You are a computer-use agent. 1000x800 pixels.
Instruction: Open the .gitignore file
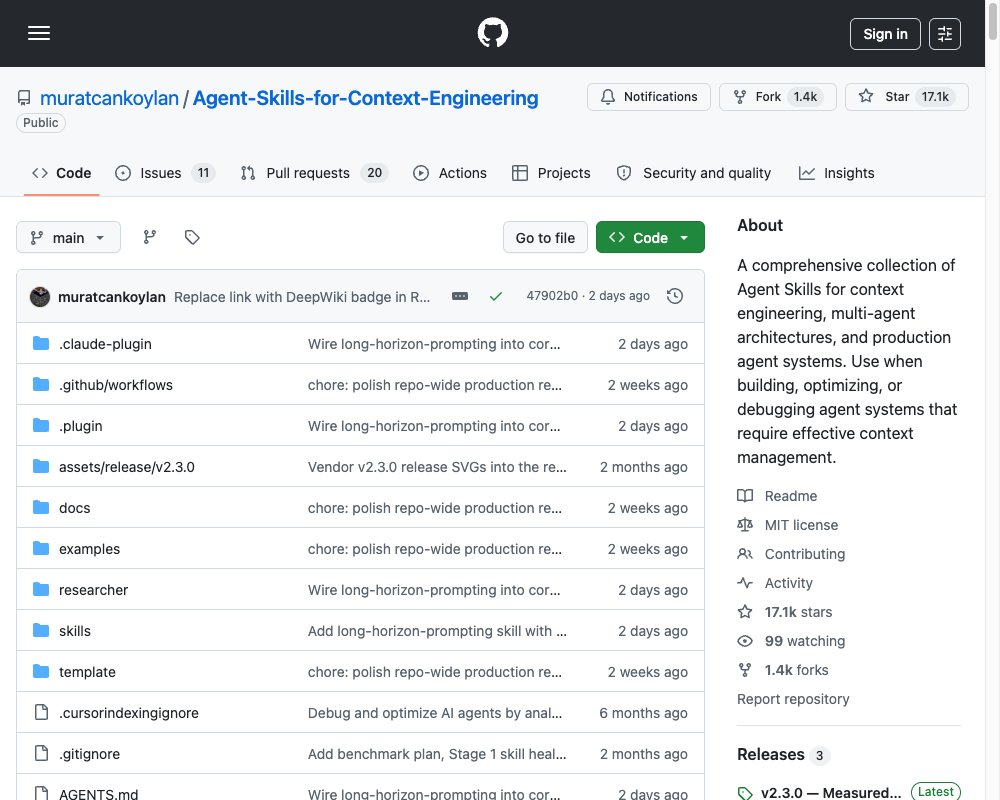tap(89, 754)
